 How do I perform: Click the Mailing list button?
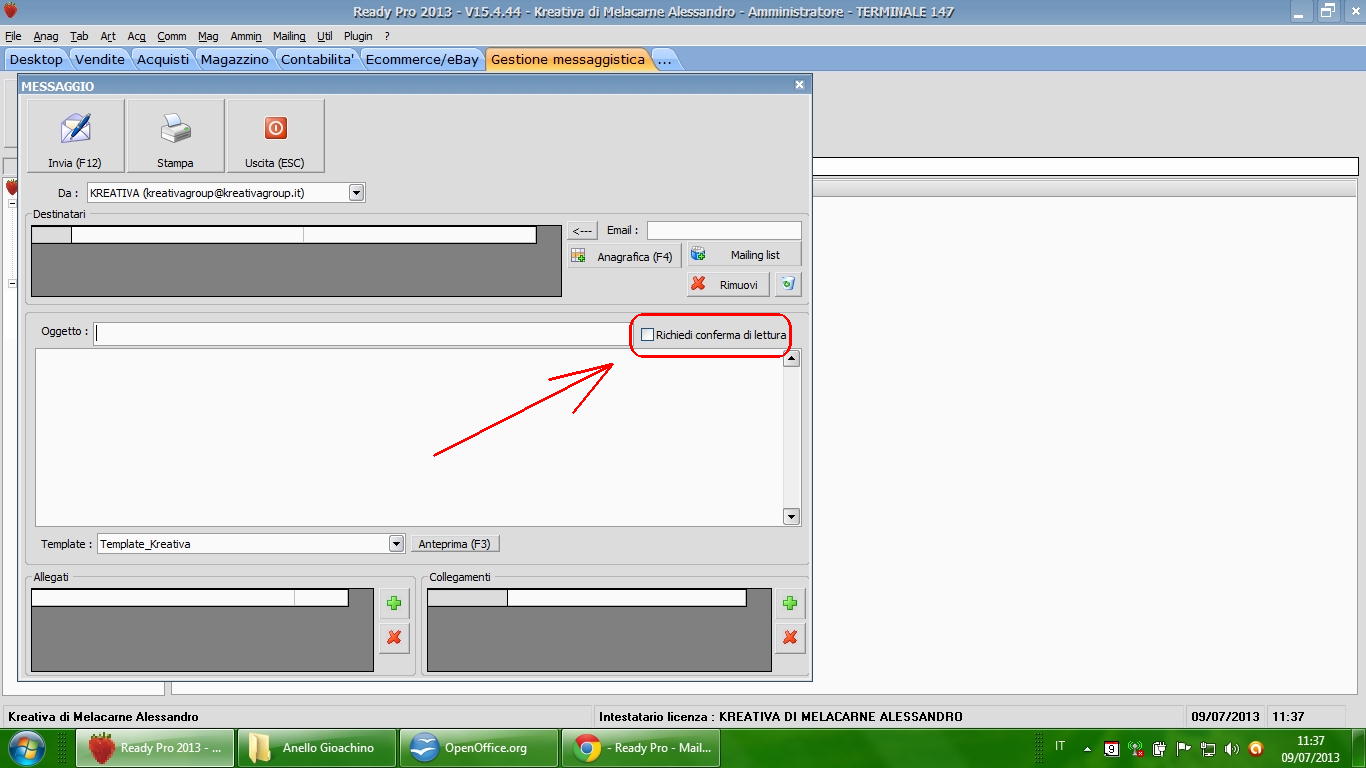point(744,255)
